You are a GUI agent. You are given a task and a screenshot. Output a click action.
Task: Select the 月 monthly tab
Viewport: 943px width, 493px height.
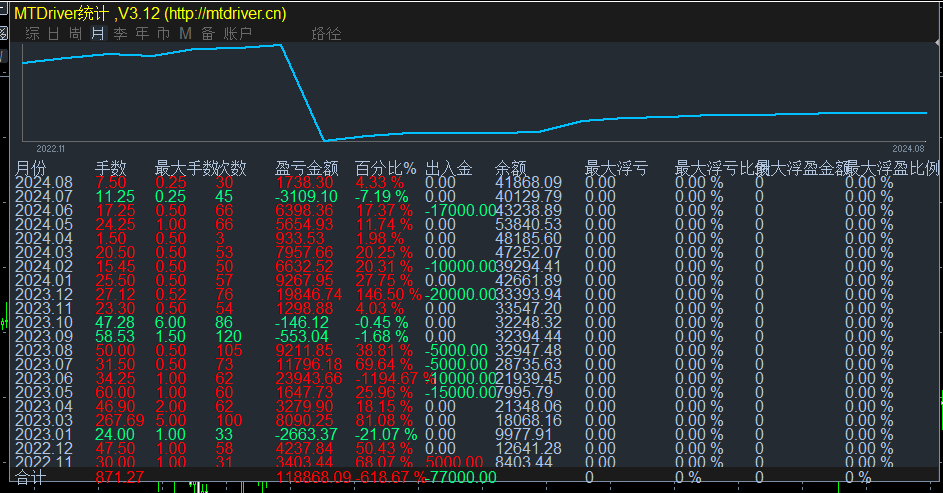click(98, 34)
